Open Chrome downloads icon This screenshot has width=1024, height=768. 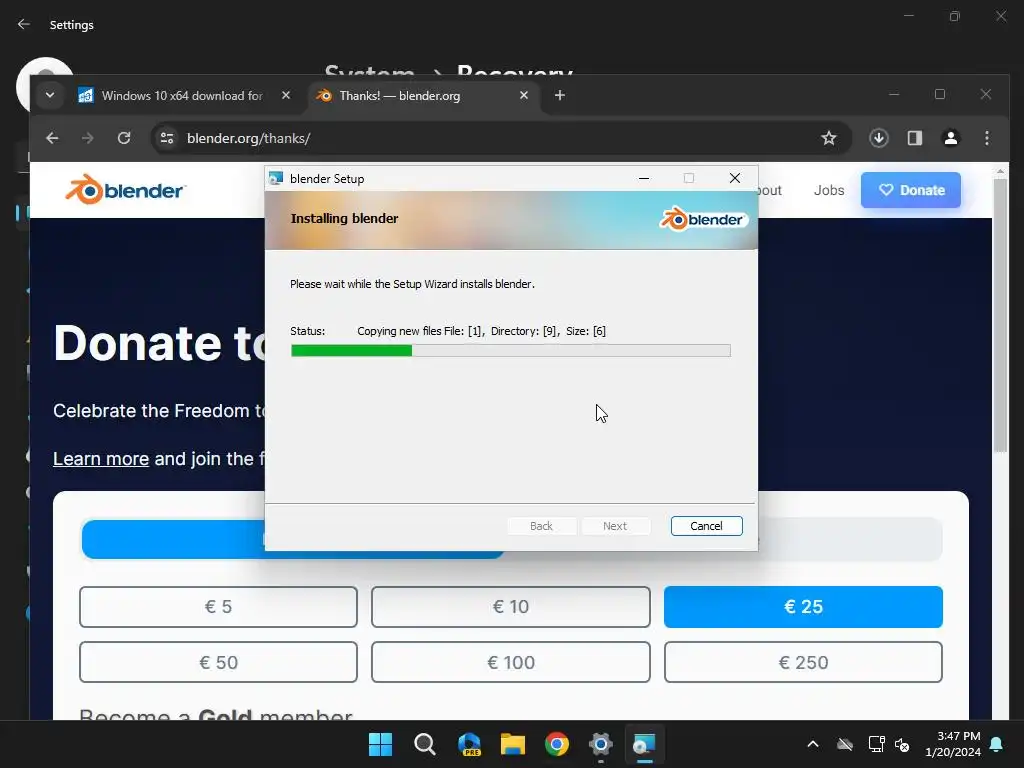879,138
